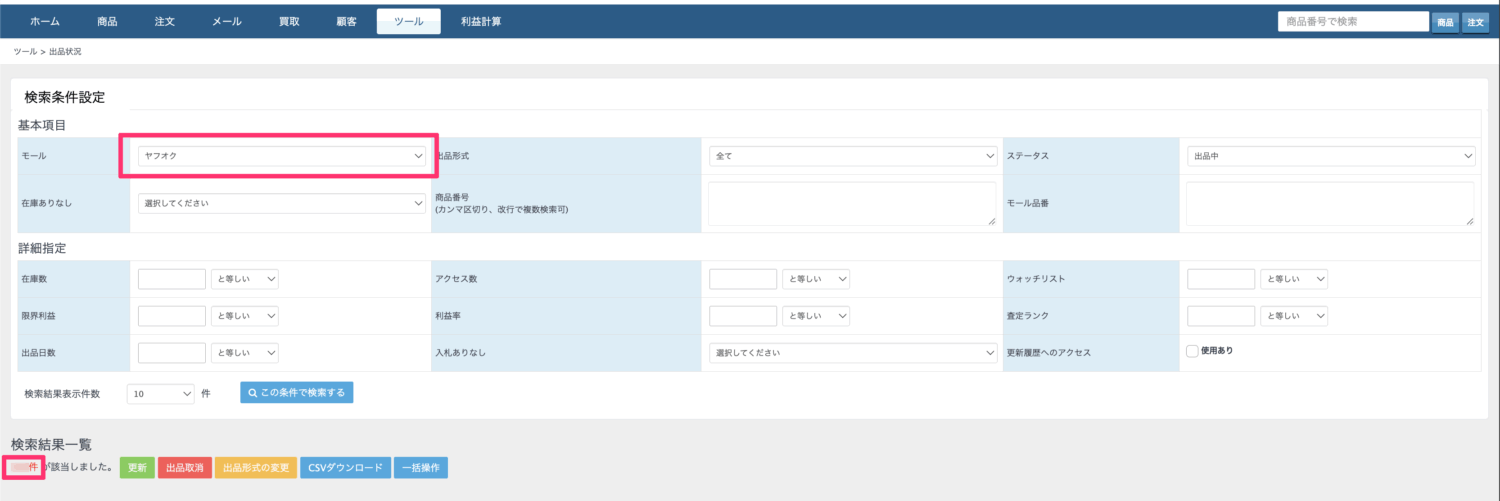Open the 買取 navigation tab
1500x501 pixels.
point(290,21)
